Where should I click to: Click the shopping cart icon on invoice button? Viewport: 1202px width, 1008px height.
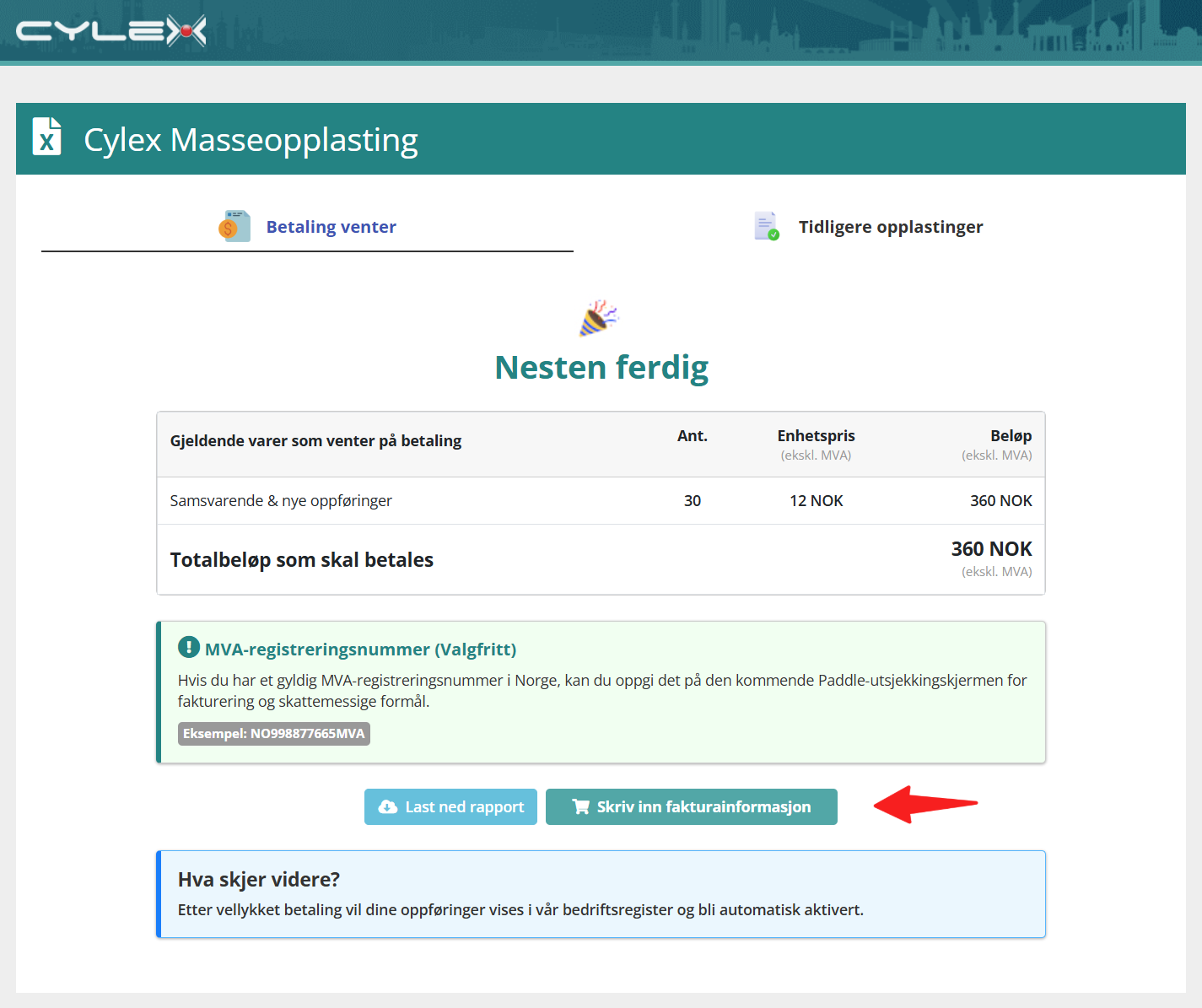click(x=580, y=807)
